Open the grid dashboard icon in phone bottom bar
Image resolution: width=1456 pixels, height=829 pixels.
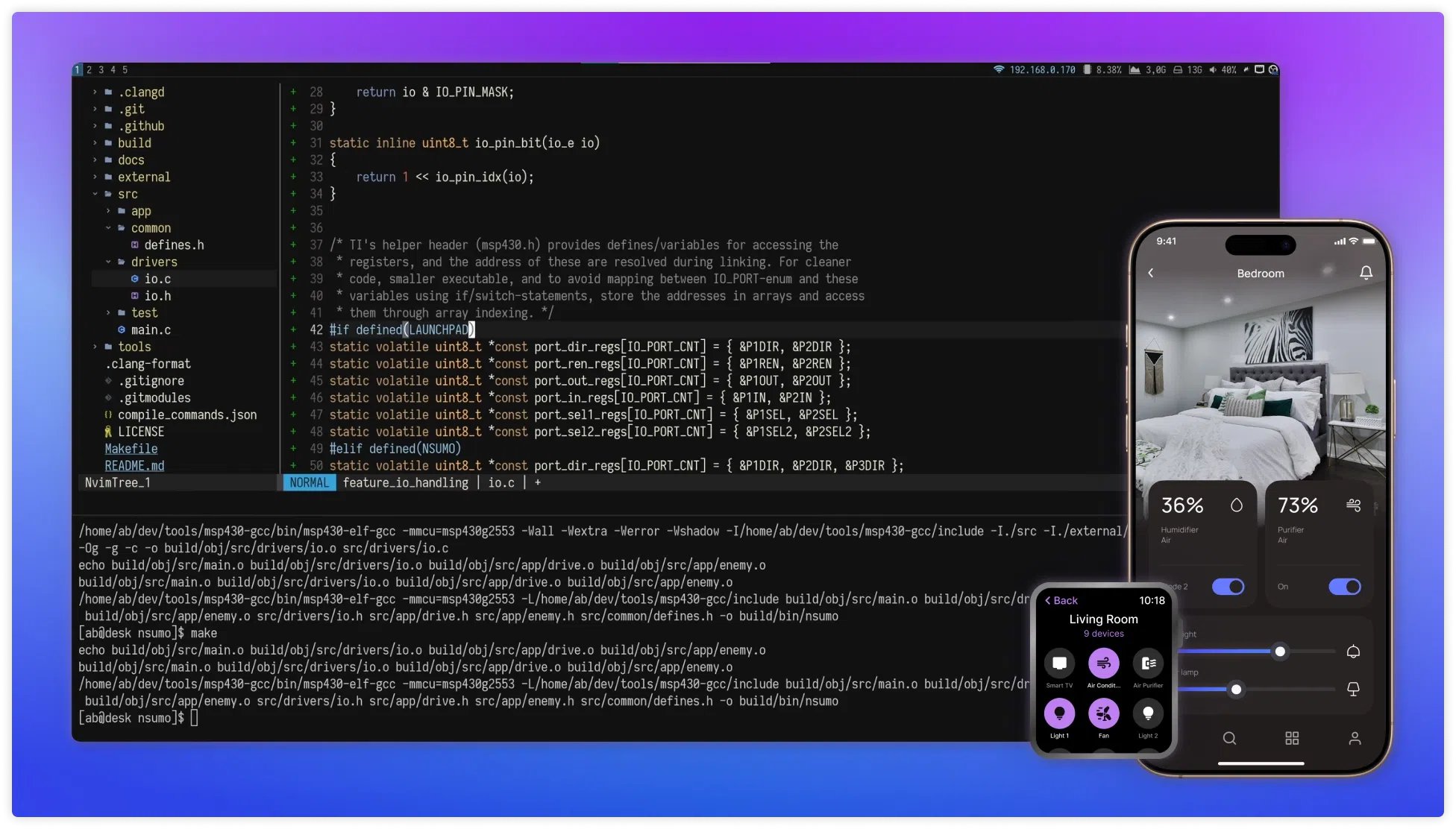coord(1292,738)
